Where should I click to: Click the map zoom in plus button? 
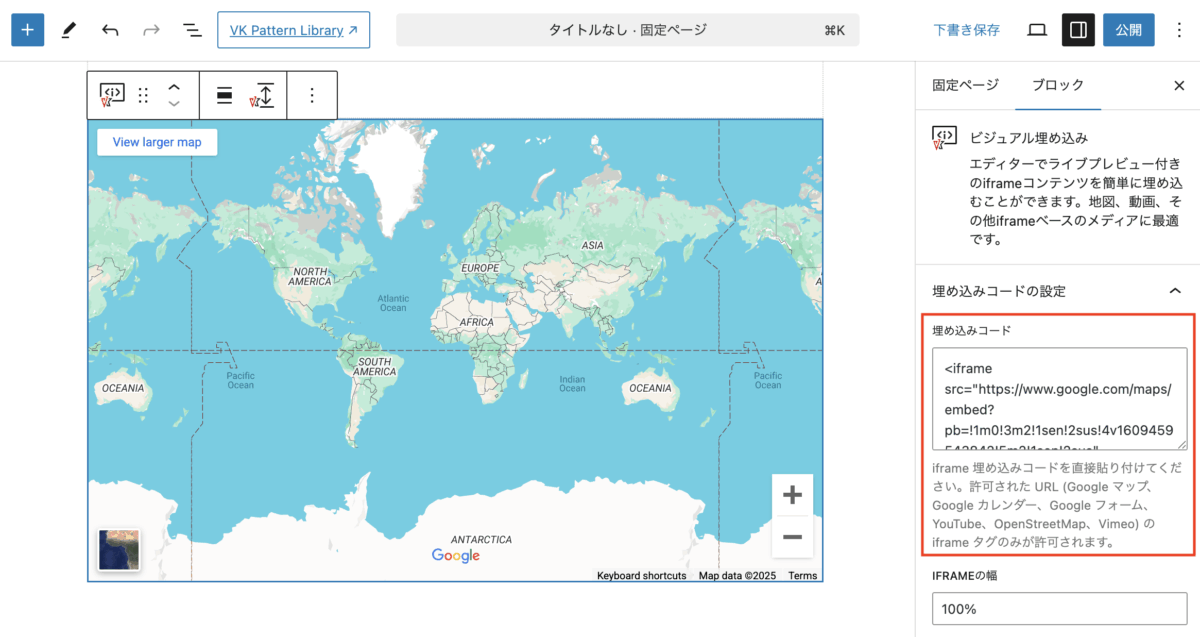[x=792, y=495]
